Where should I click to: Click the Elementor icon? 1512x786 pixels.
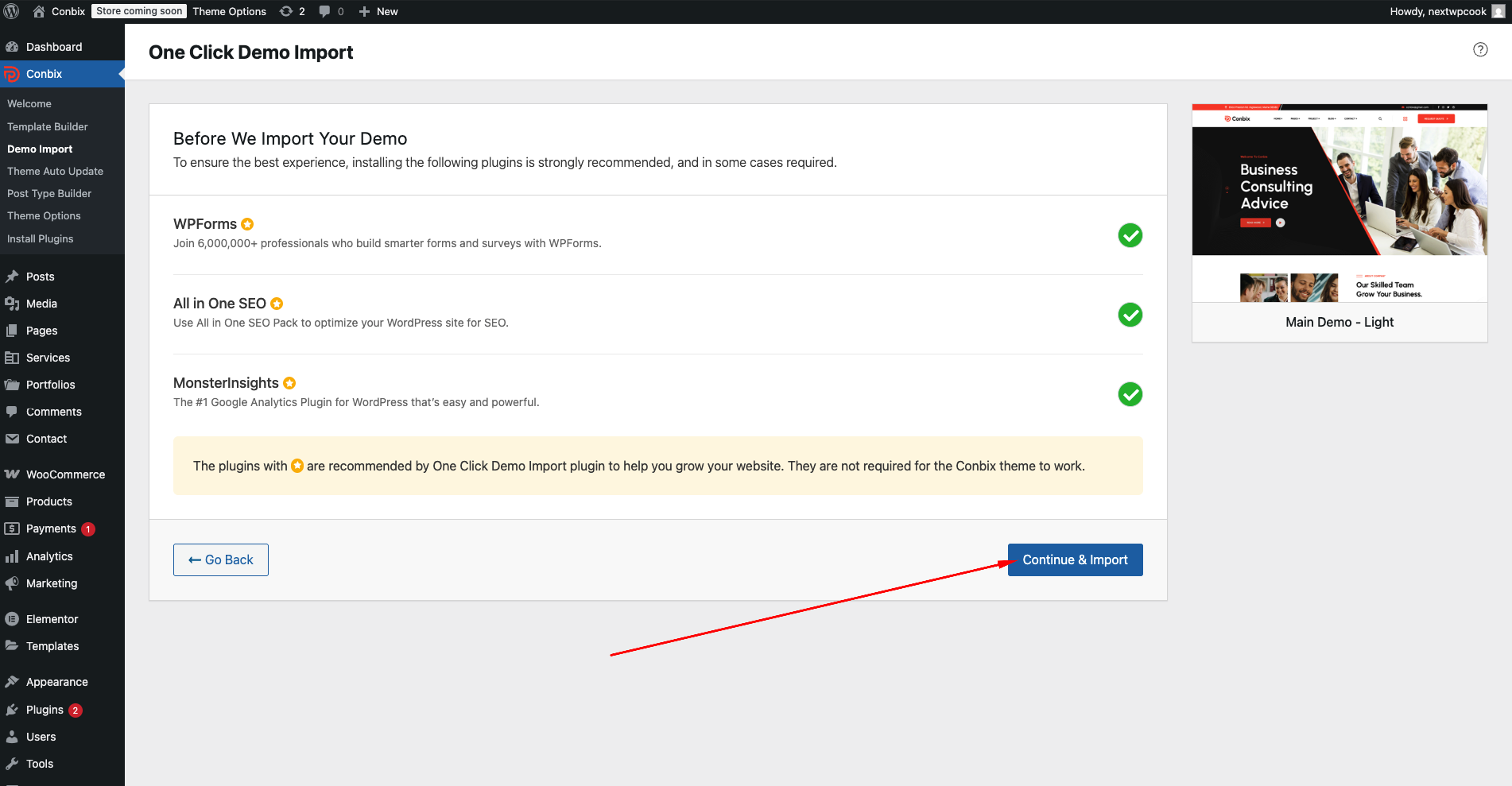(12, 619)
